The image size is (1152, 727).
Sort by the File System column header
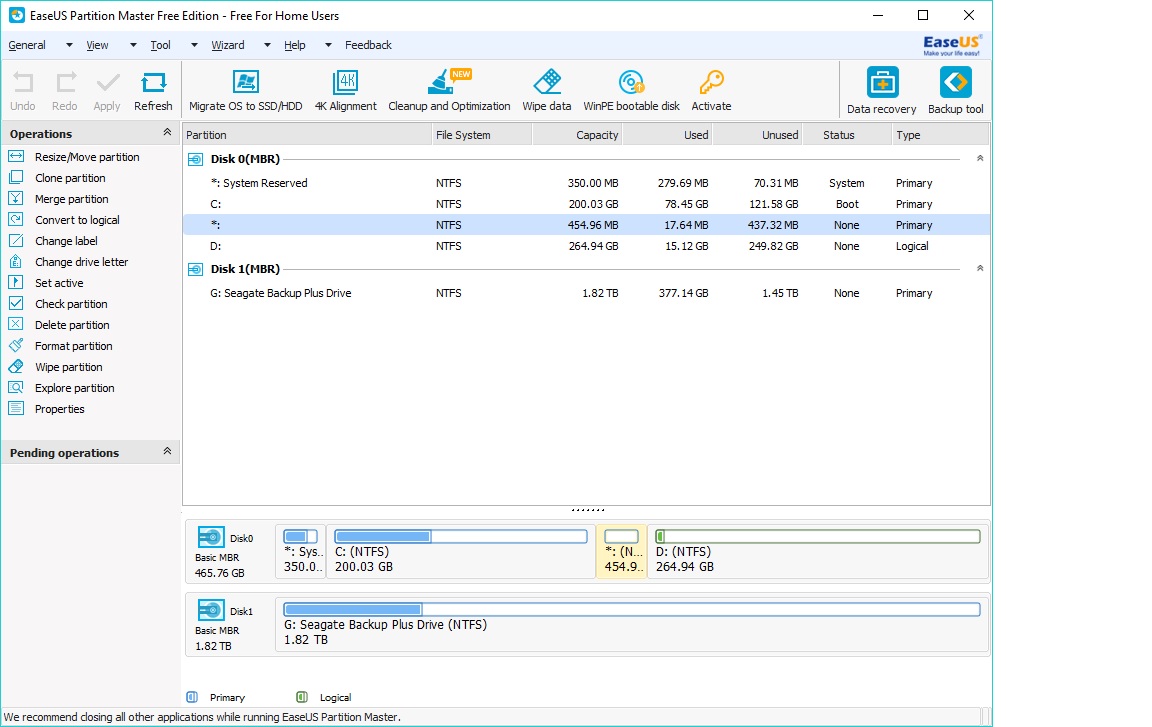point(482,135)
